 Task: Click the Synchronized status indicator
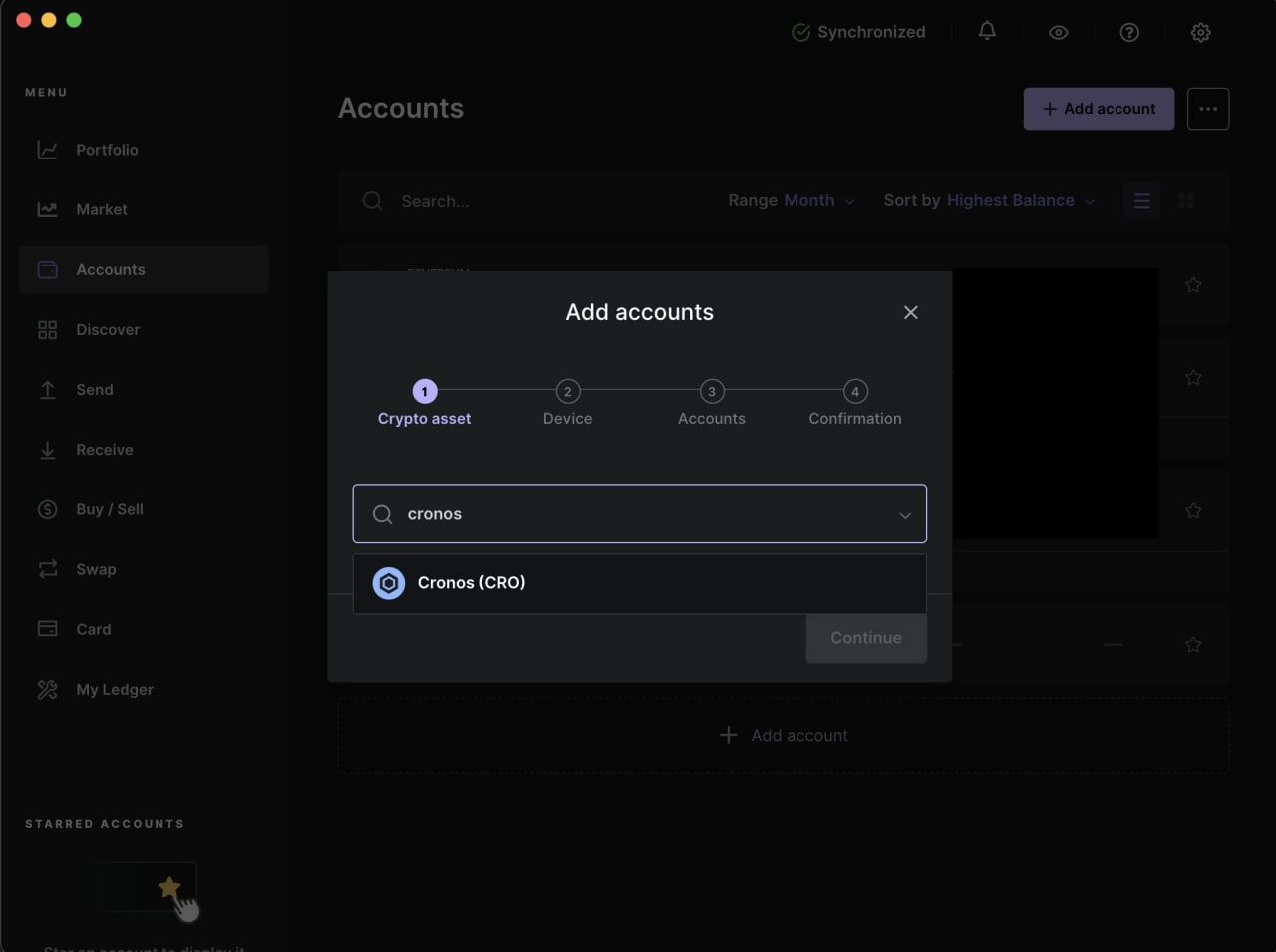coord(858,32)
